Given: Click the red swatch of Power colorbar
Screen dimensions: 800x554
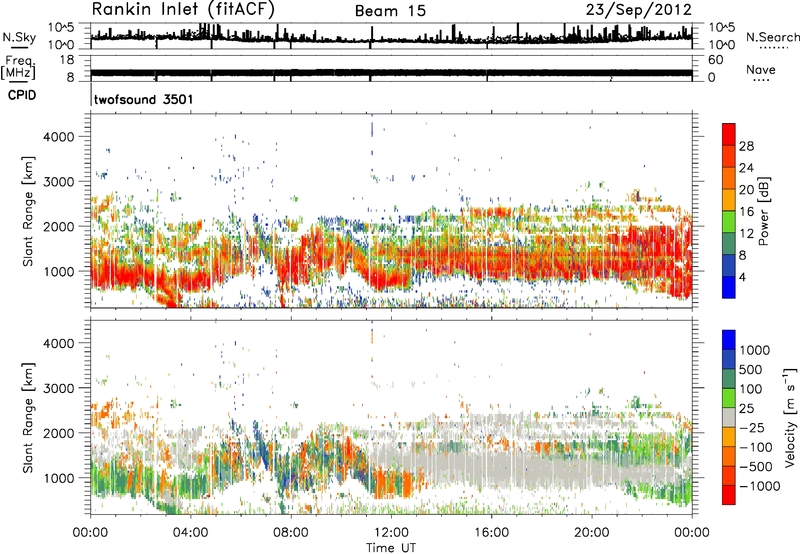Looking at the screenshot, I should point(729,134).
